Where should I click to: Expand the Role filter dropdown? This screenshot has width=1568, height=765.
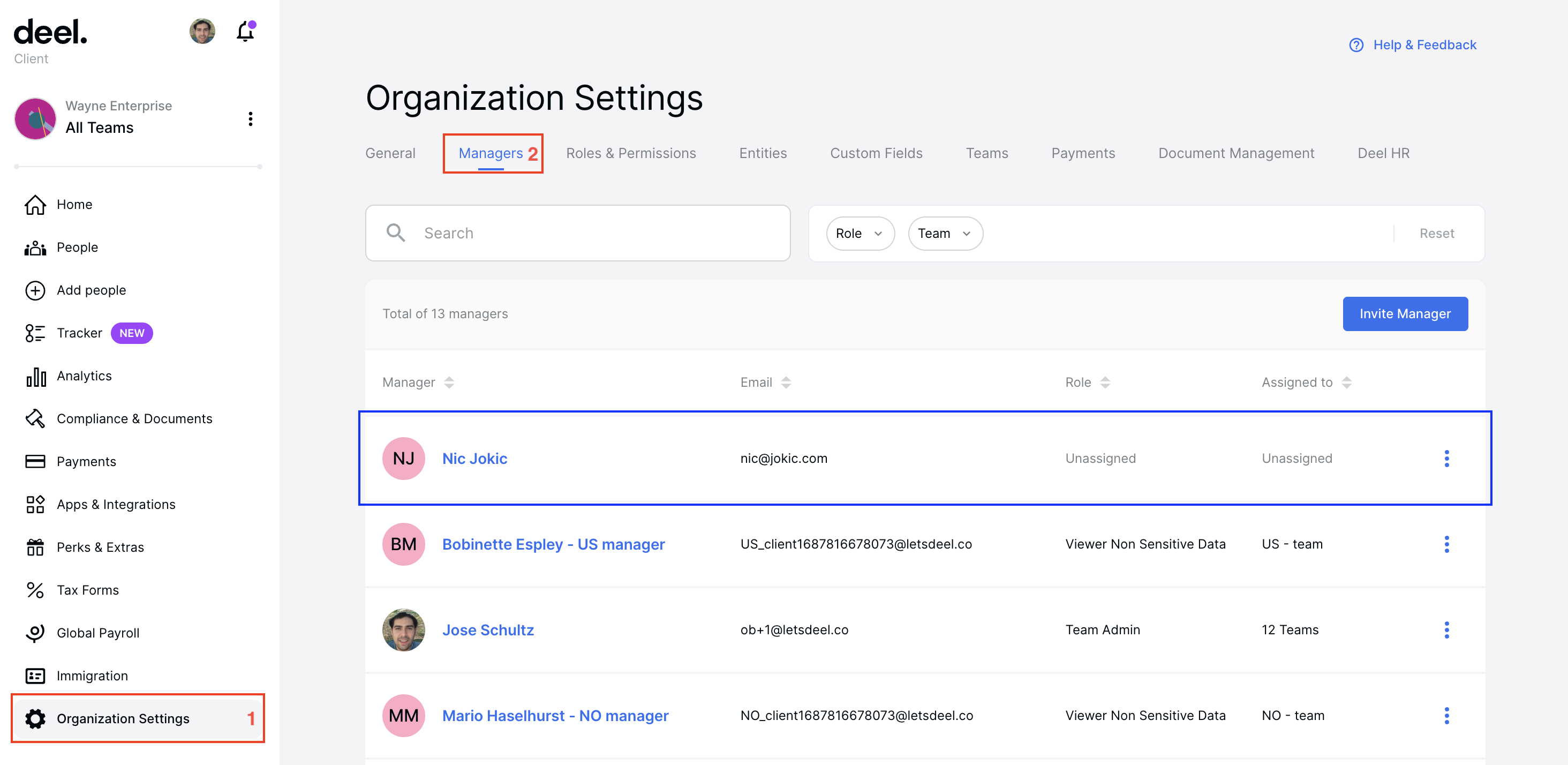coord(860,233)
